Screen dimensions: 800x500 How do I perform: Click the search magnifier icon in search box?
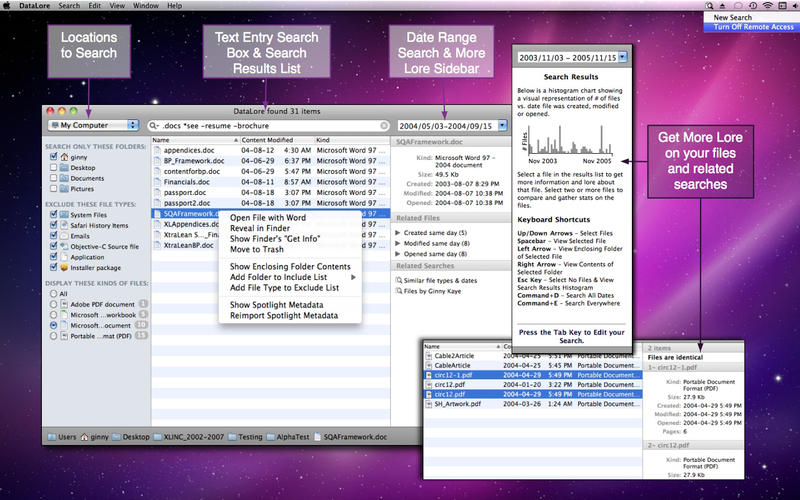tap(154, 126)
